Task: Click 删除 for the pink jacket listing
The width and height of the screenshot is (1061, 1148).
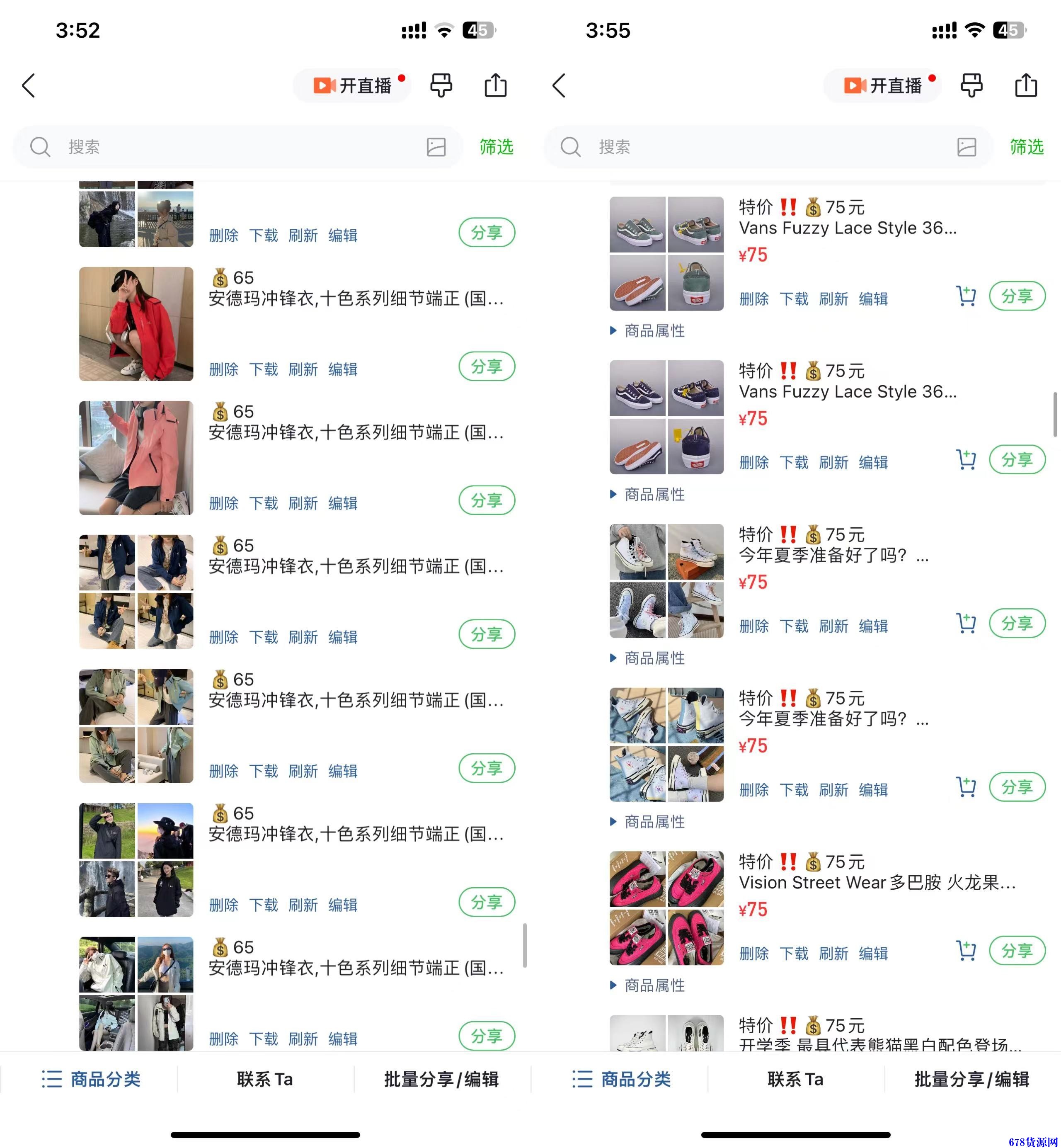Action: pos(224,504)
